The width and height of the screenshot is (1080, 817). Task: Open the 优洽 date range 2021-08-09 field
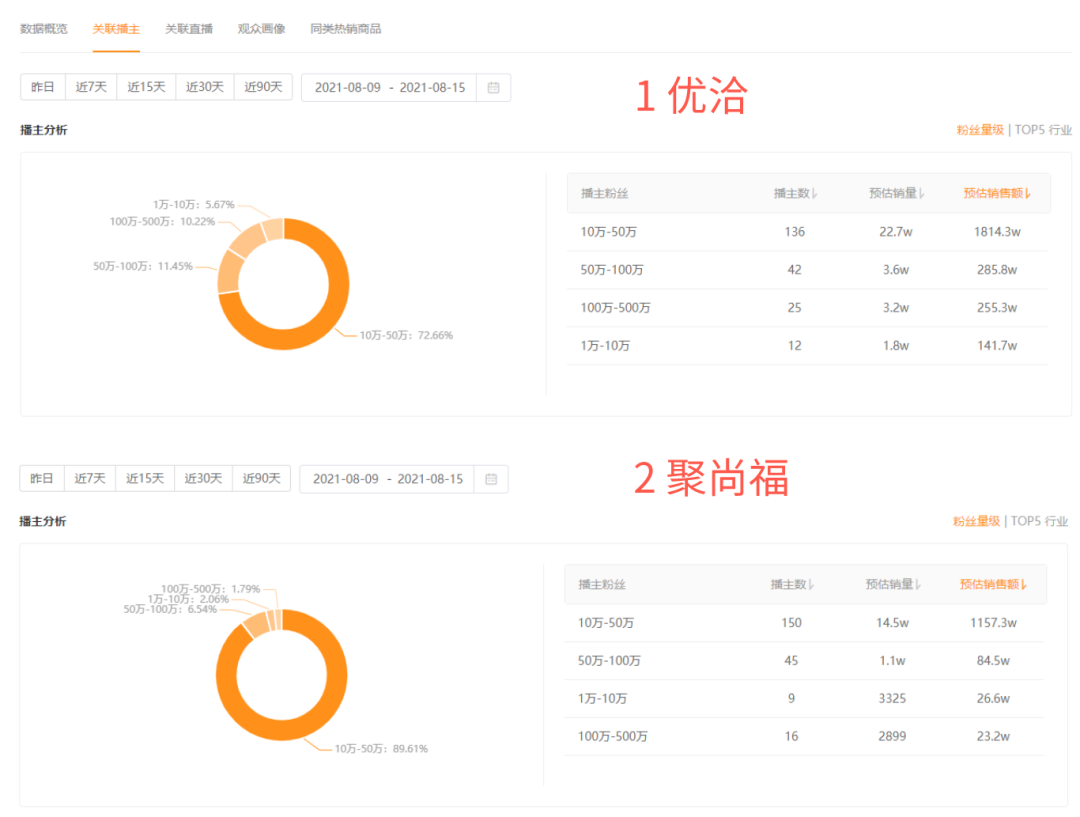[x=347, y=88]
